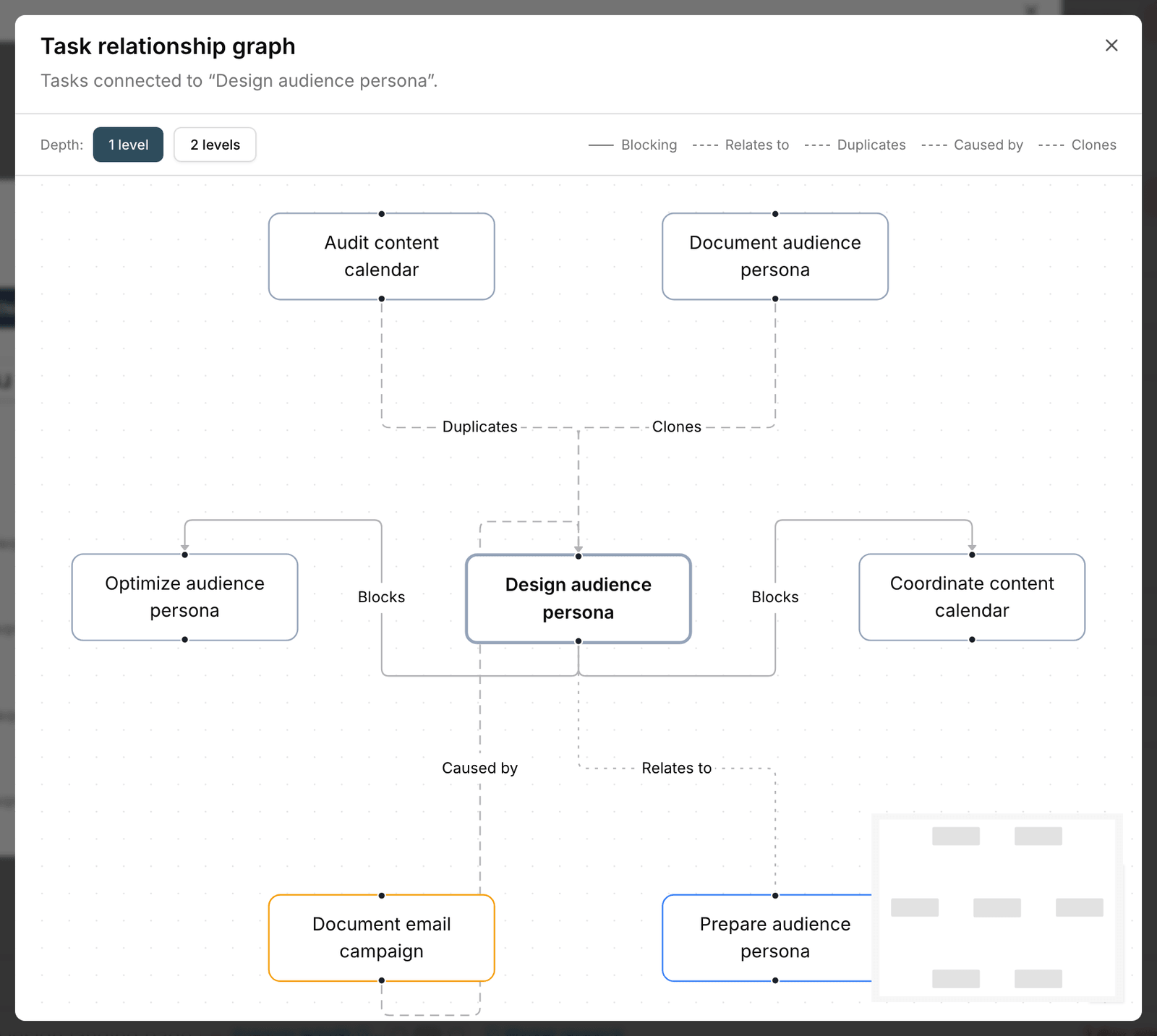Viewport: 1157px width, 1036px height.
Task: Click top handle of Design audience persona node
Action: (x=578, y=556)
